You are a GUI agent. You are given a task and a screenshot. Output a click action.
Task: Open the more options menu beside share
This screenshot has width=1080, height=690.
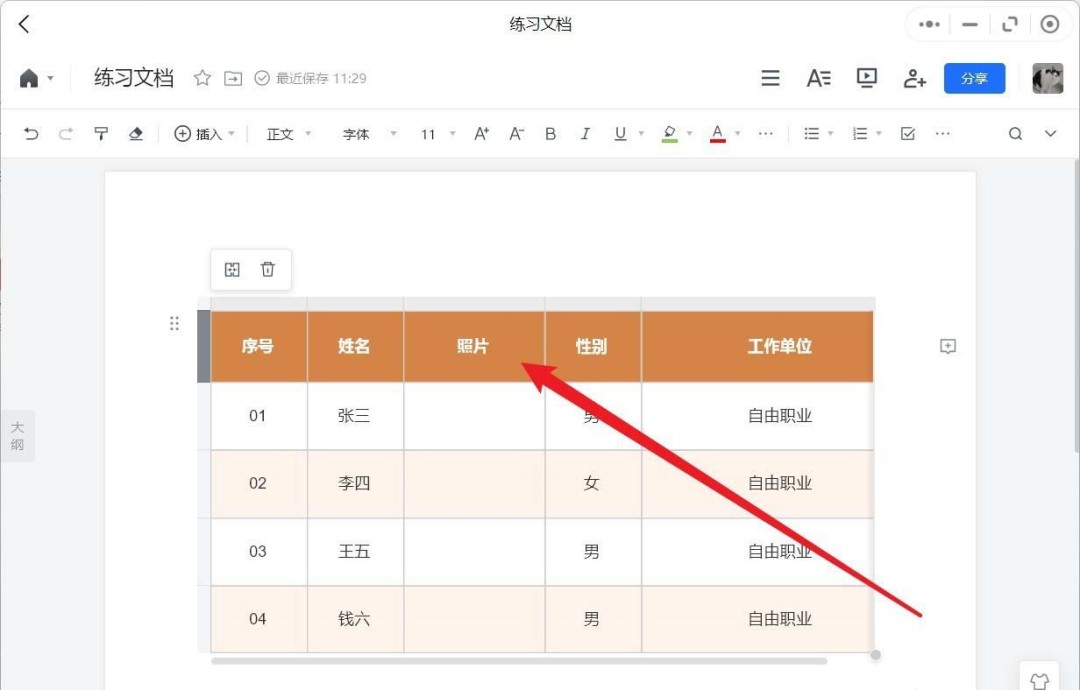(x=928, y=23)
